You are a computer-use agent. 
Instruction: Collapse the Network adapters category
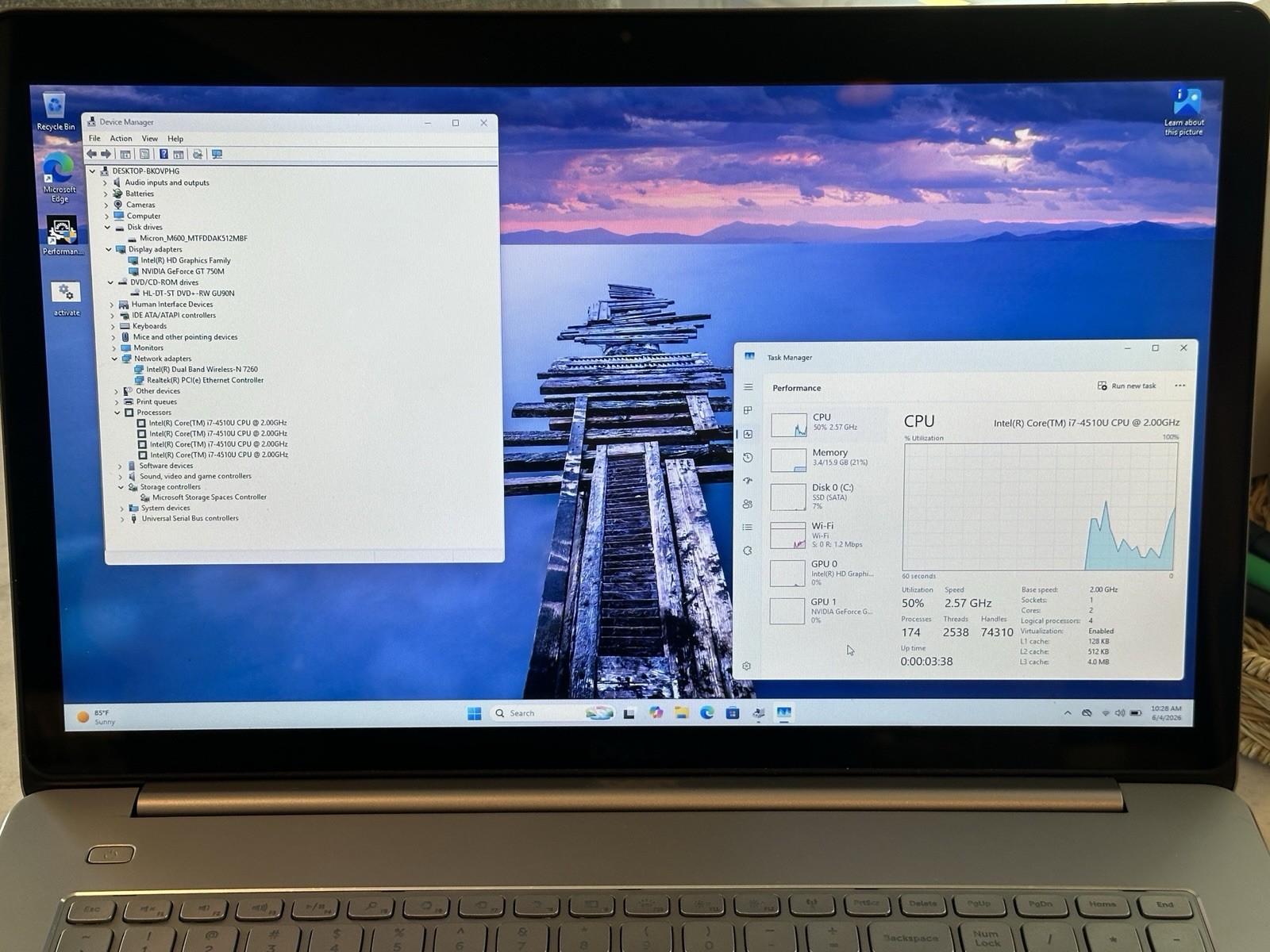(114, 359)
